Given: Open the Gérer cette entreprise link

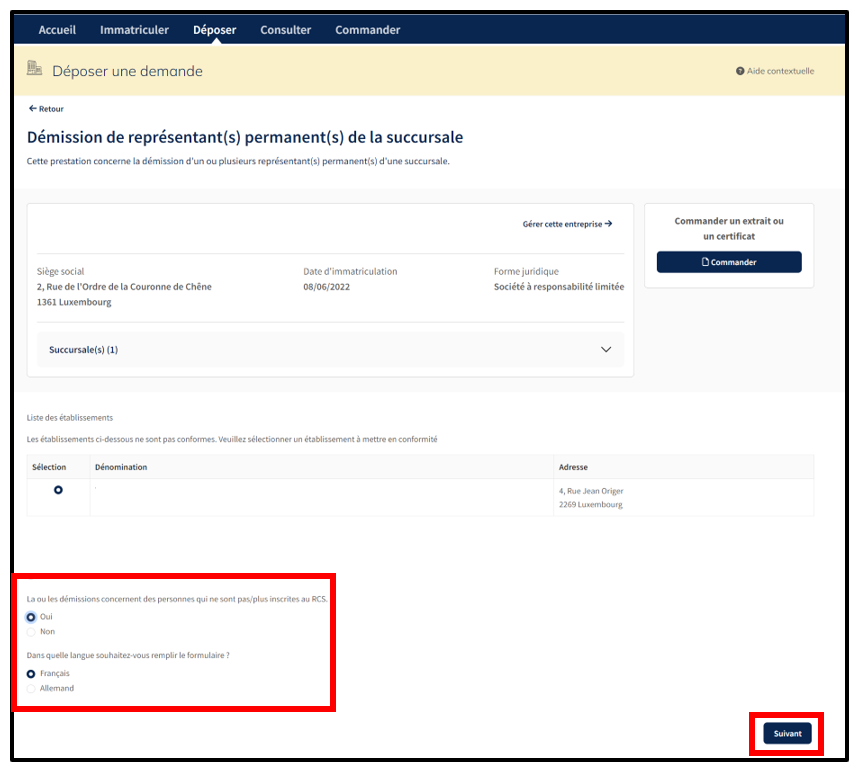Looking at the screenshot, I should click(x=567, y=224).
